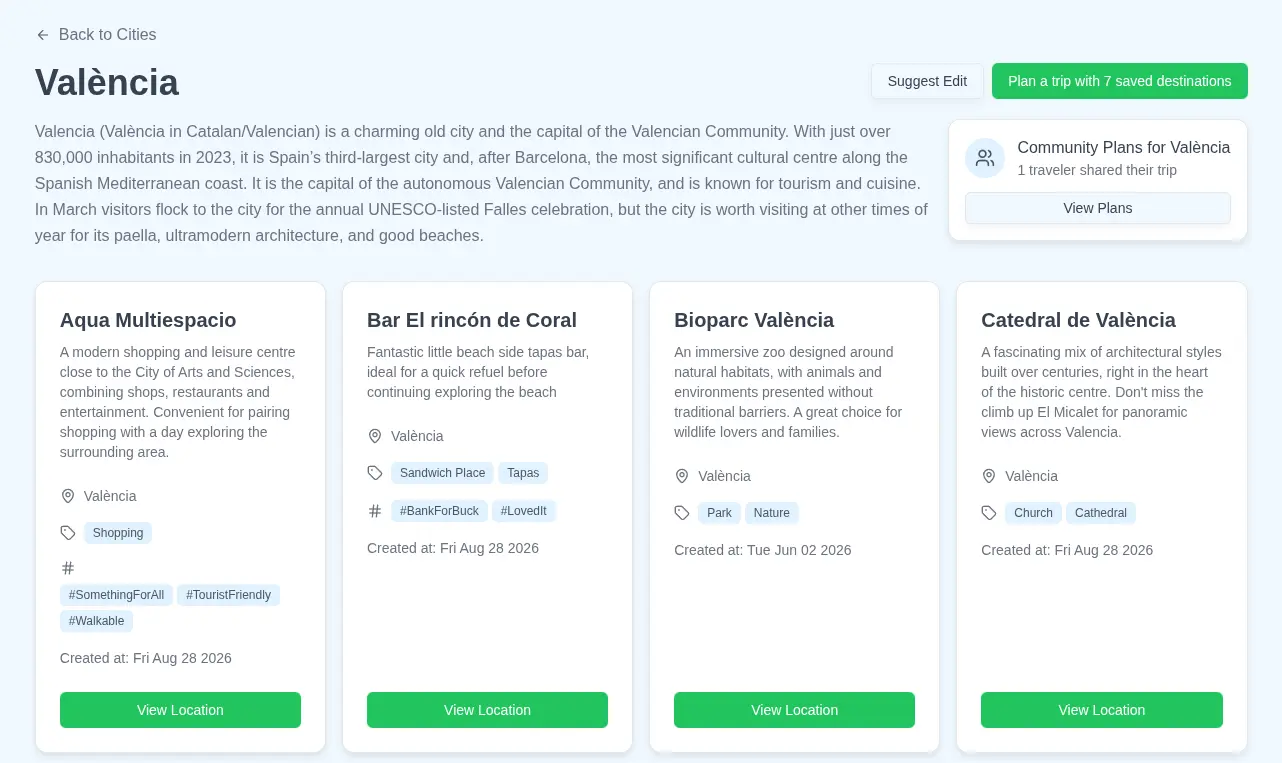Select the #TouristFriendly hashtag chip
Image resolution: width=1282 pixels, height=763 pixels.
pyautogui.click(x=228, y=595)
